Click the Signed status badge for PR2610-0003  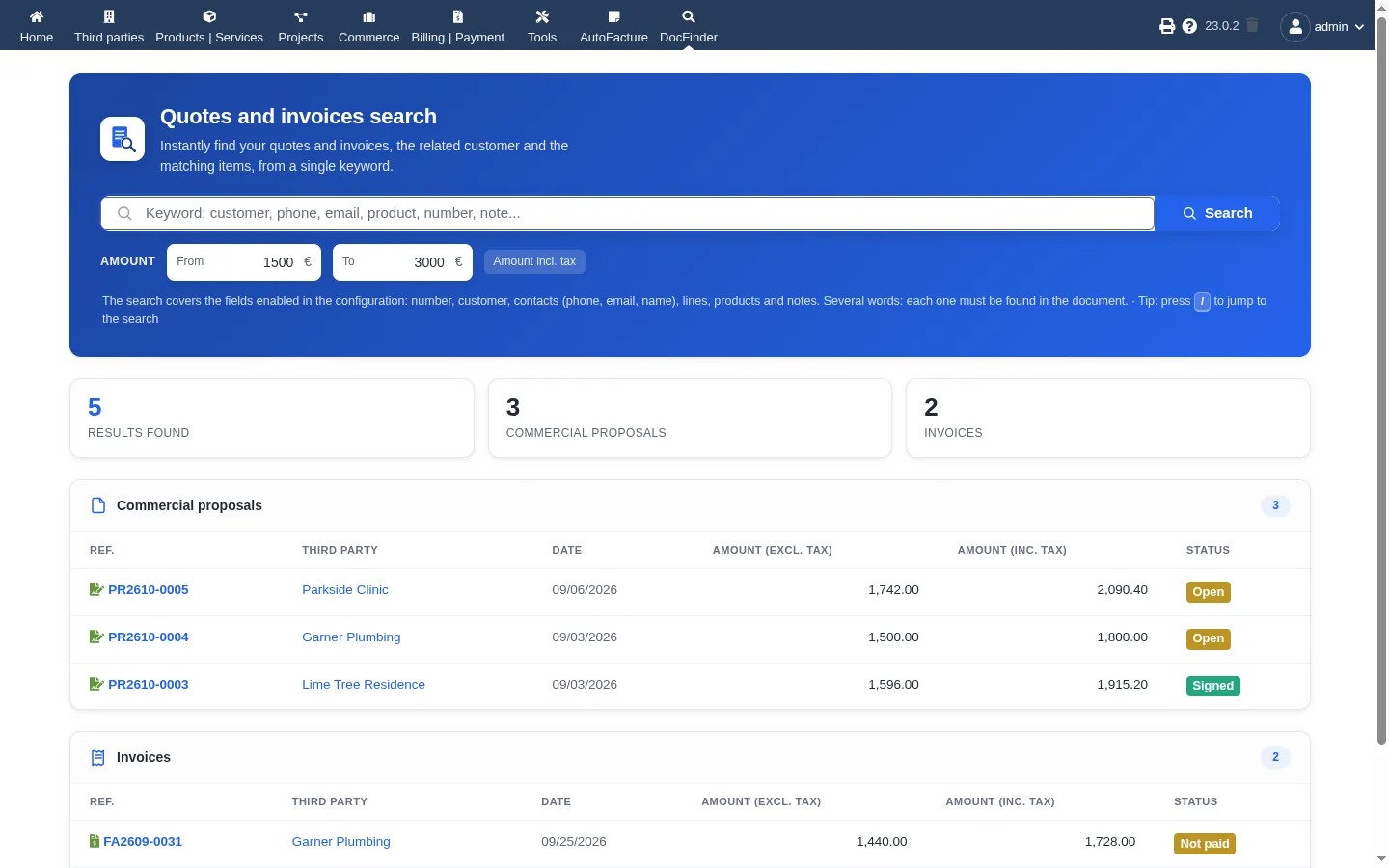(x=1212, y=686)
